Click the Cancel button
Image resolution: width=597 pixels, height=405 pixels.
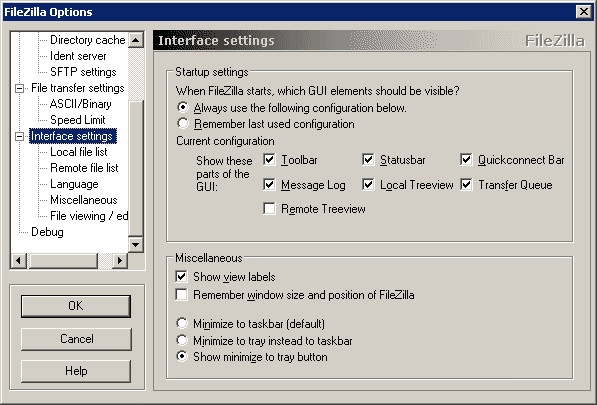tap(76, 339)
